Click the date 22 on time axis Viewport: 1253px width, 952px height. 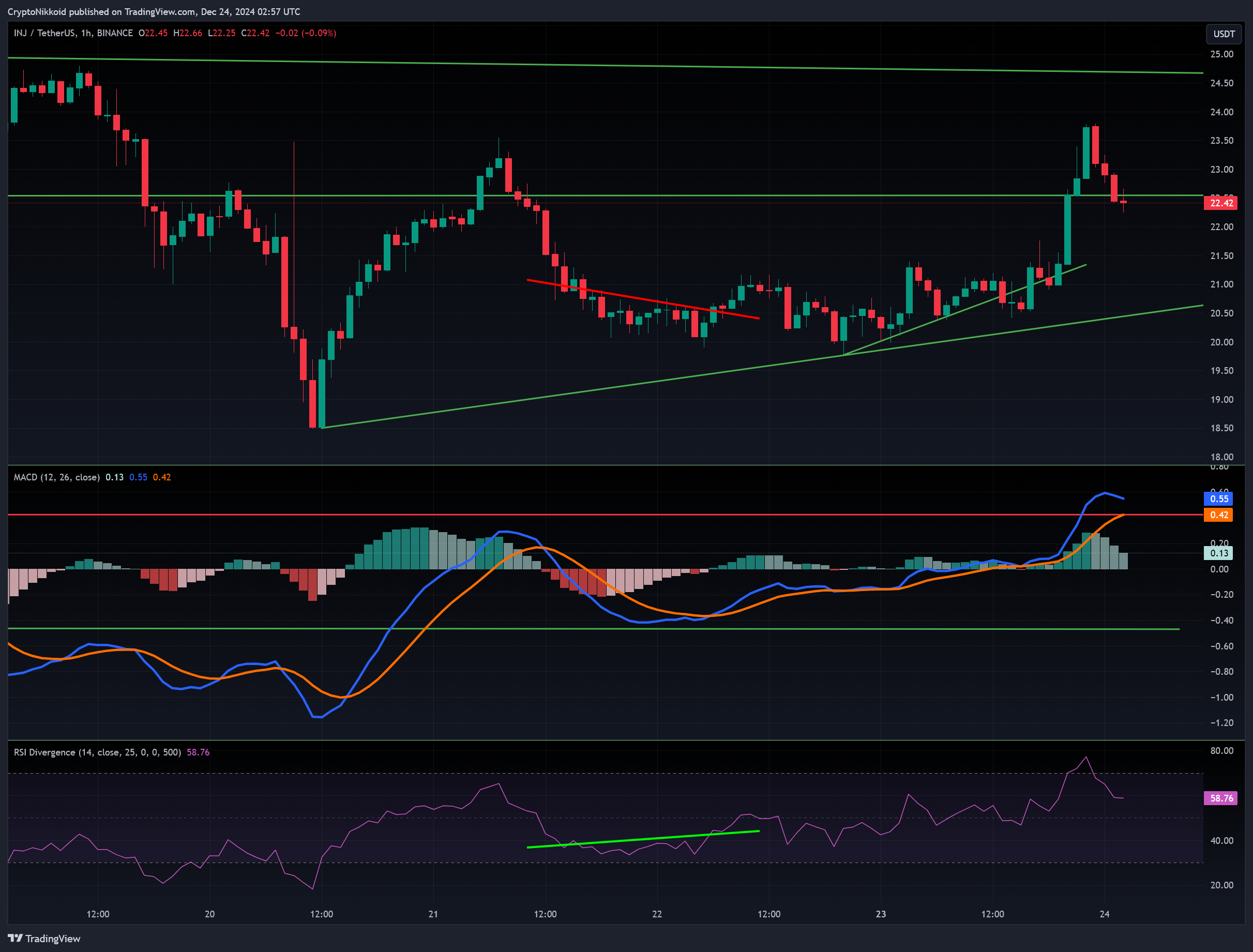[657, 914]
